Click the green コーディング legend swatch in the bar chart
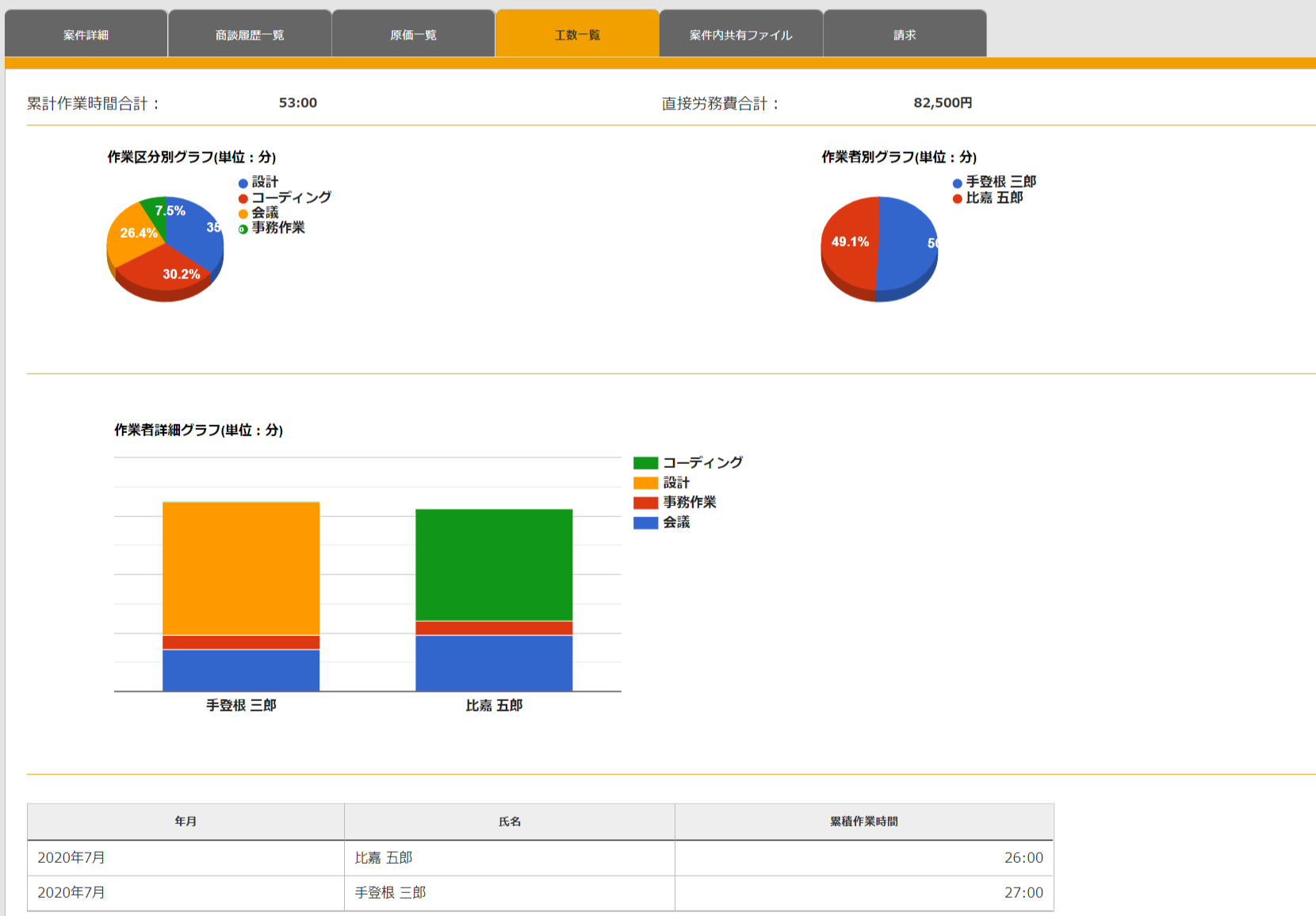 click(x=646, y=463)
